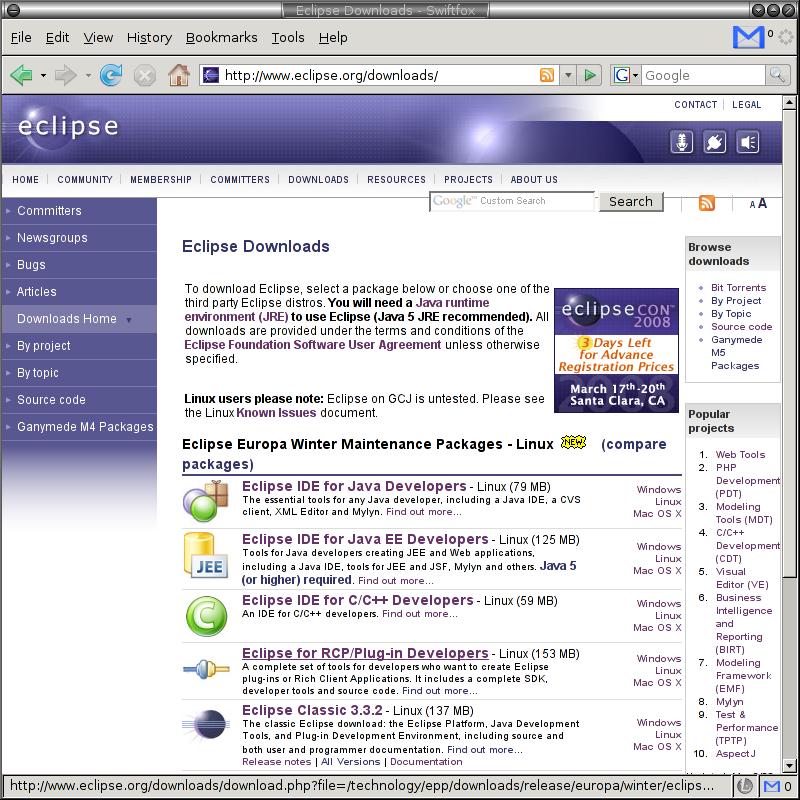
Task: Go to the COMMUNITY navigation tab
Action: pyautogui.click(x=85, y=180)
